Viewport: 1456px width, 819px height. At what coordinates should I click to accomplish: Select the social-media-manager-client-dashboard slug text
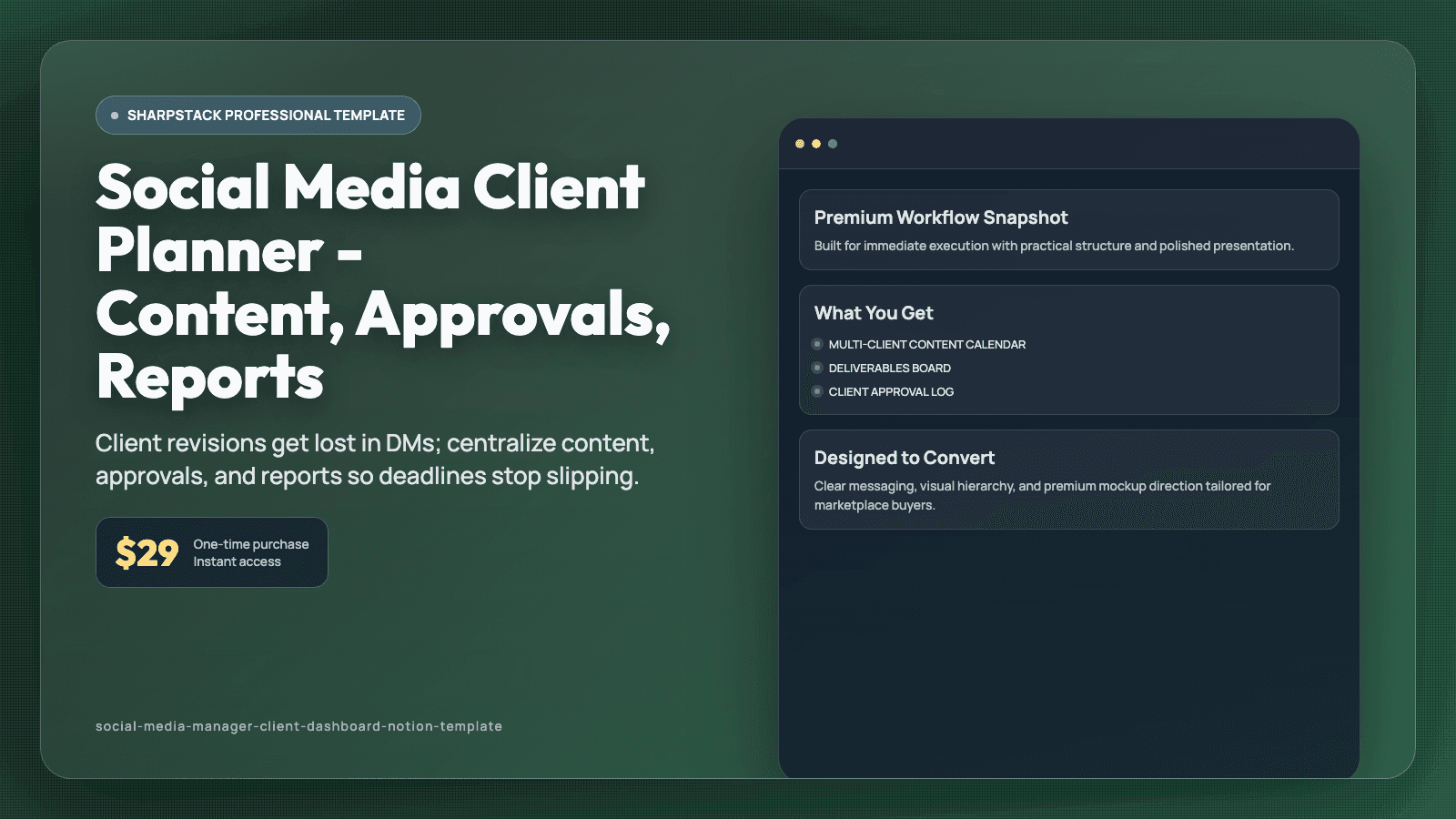pos(298,726)
